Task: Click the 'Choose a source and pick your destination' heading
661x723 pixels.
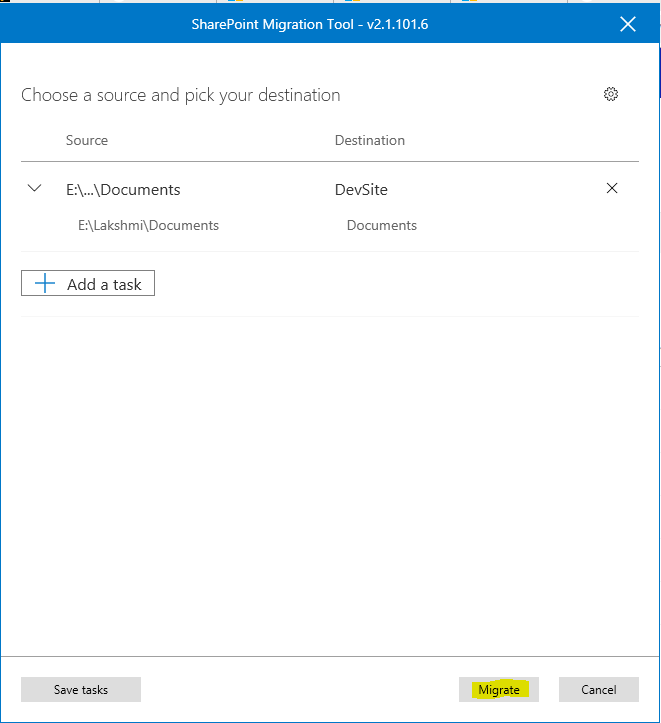Action: click(x=181, y=95)
